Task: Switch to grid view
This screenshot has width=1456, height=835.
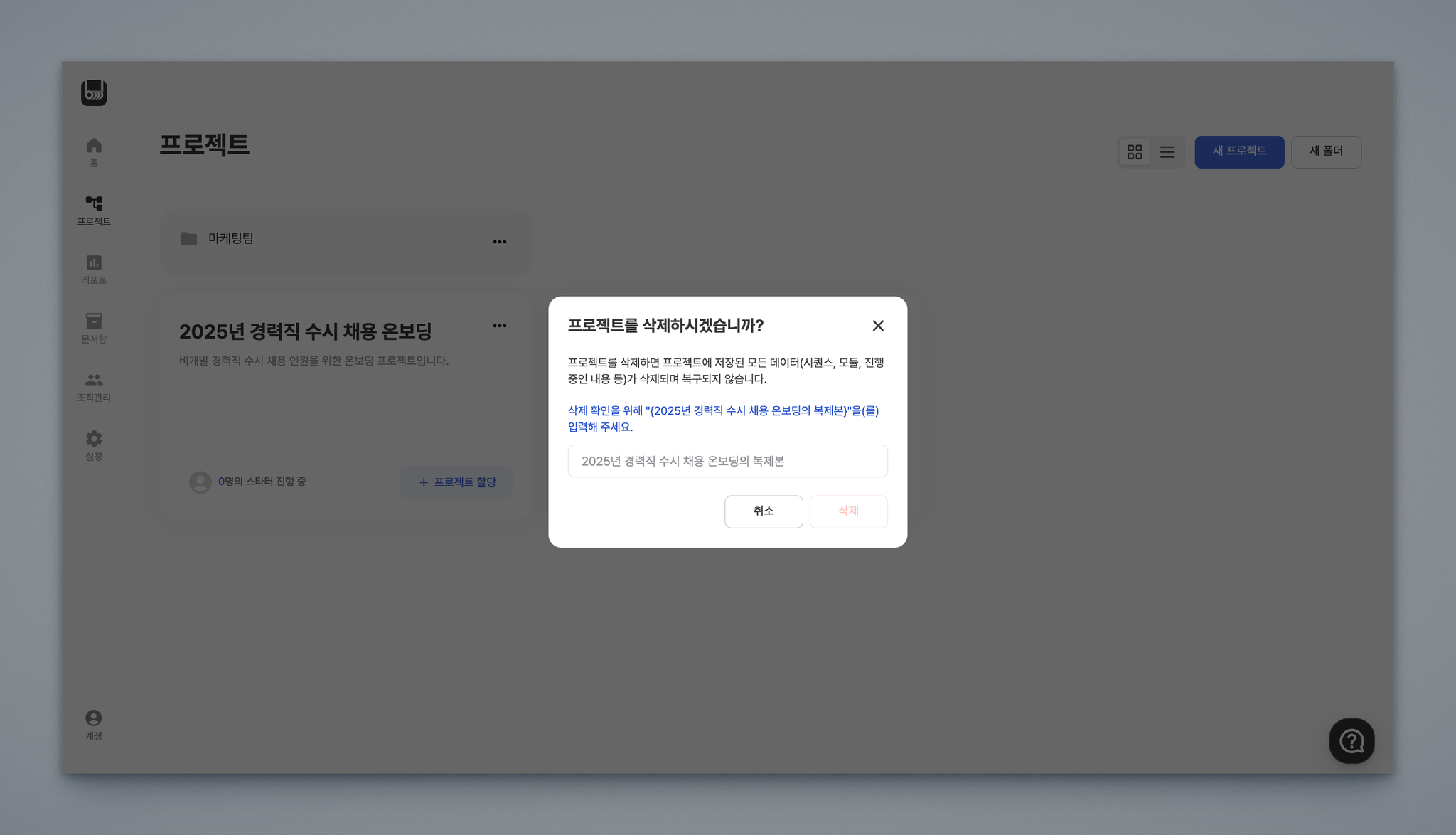Action: 1135,152
